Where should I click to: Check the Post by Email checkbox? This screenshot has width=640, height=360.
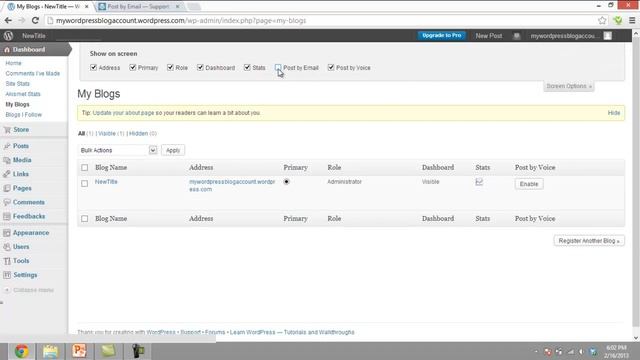(278, 67)
